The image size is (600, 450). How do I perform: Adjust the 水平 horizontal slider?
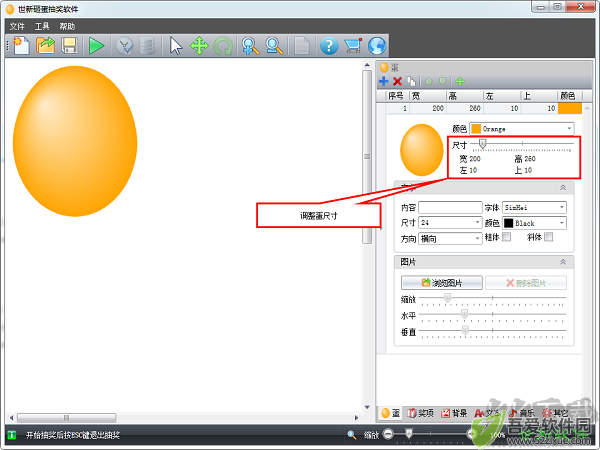click(x=464, y=314)
